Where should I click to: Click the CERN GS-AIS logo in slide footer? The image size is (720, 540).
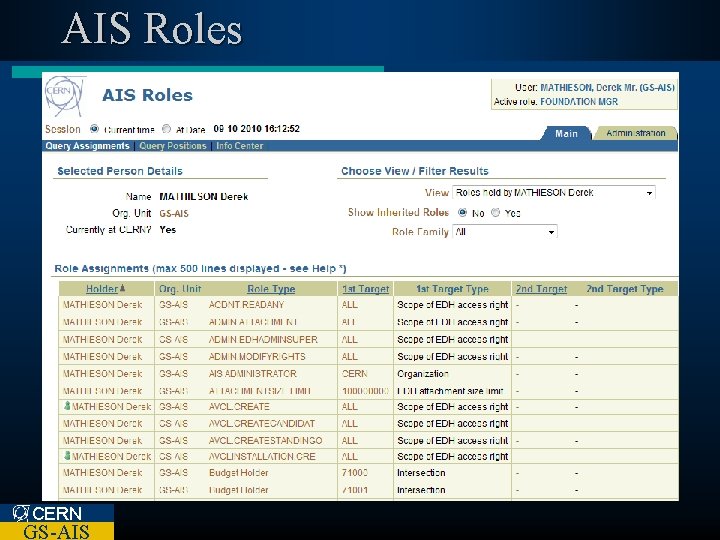click(57, 522)
